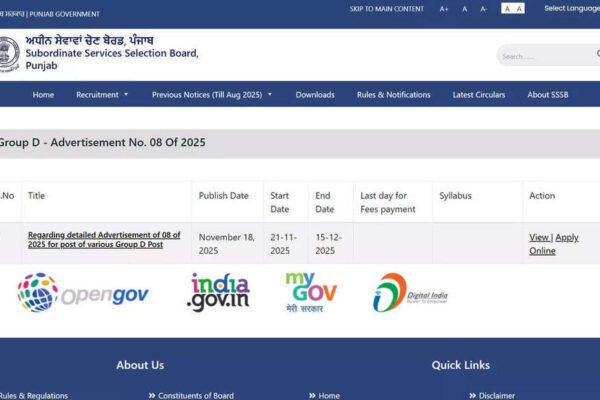Expand the Recruitment dropdown menu
Viewport: 600px width, 400px height.
click(x=102, y=95)
